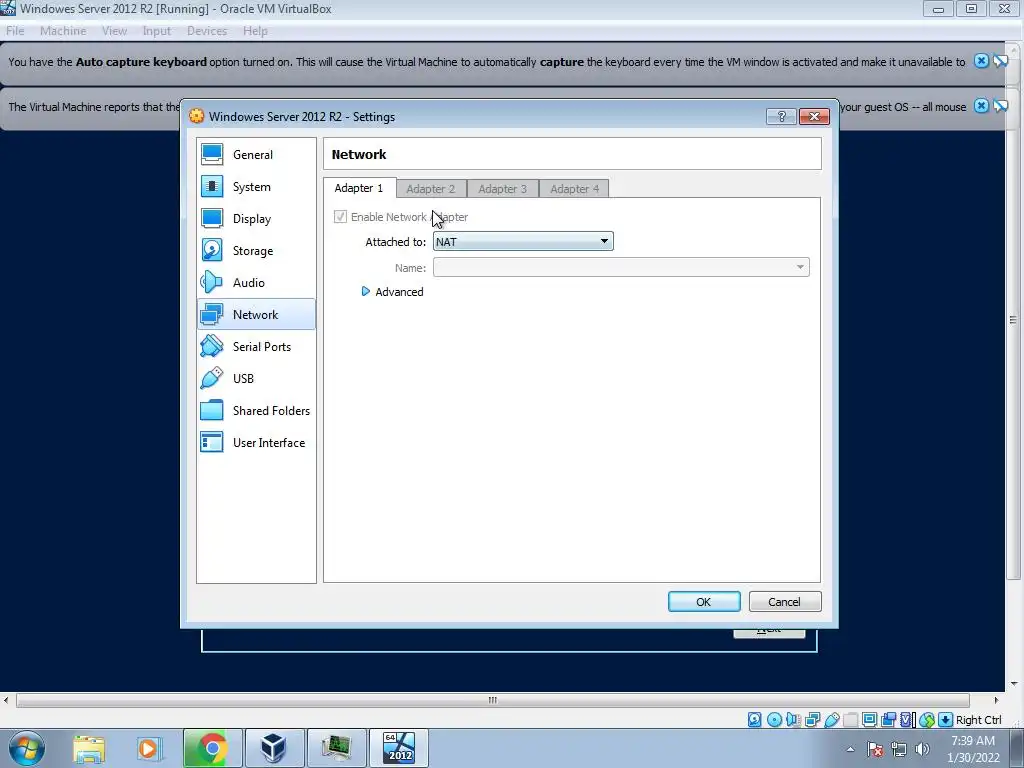Viewport: 1024px width, 768px height.
Task: Select Shared Folders label in sidebar
Action: (272, 411)
